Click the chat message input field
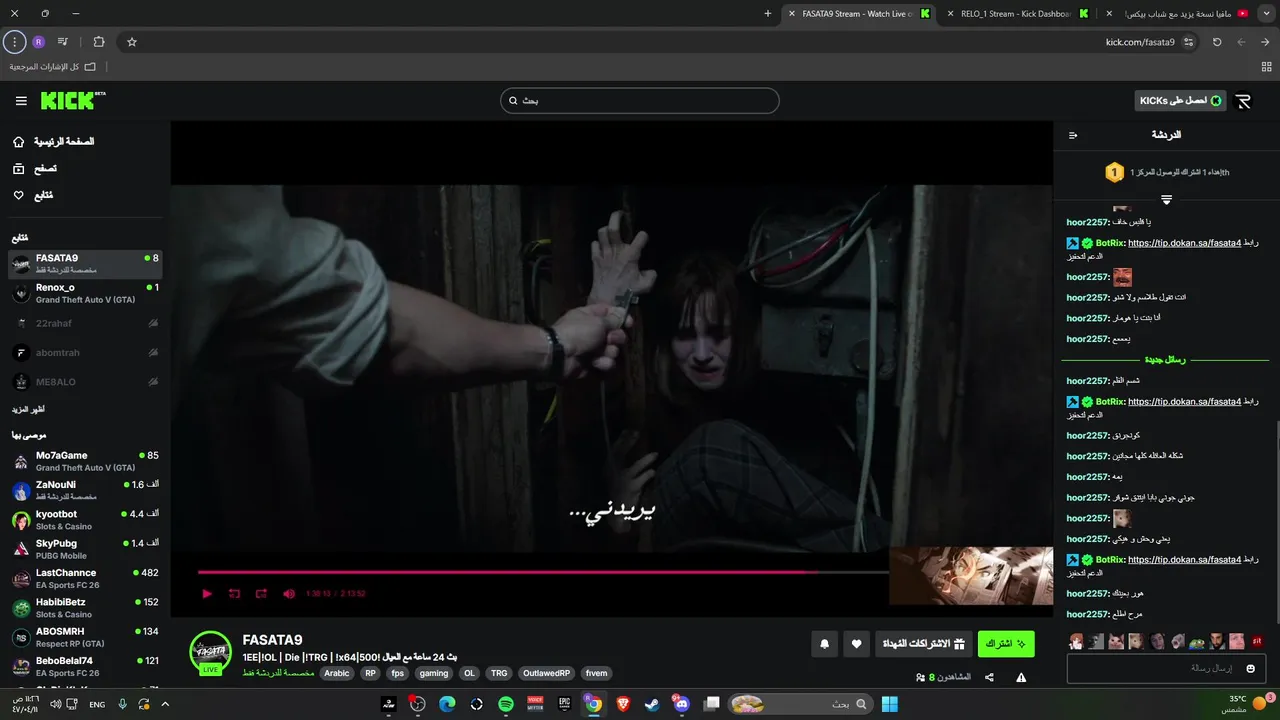 (1167, 668)
